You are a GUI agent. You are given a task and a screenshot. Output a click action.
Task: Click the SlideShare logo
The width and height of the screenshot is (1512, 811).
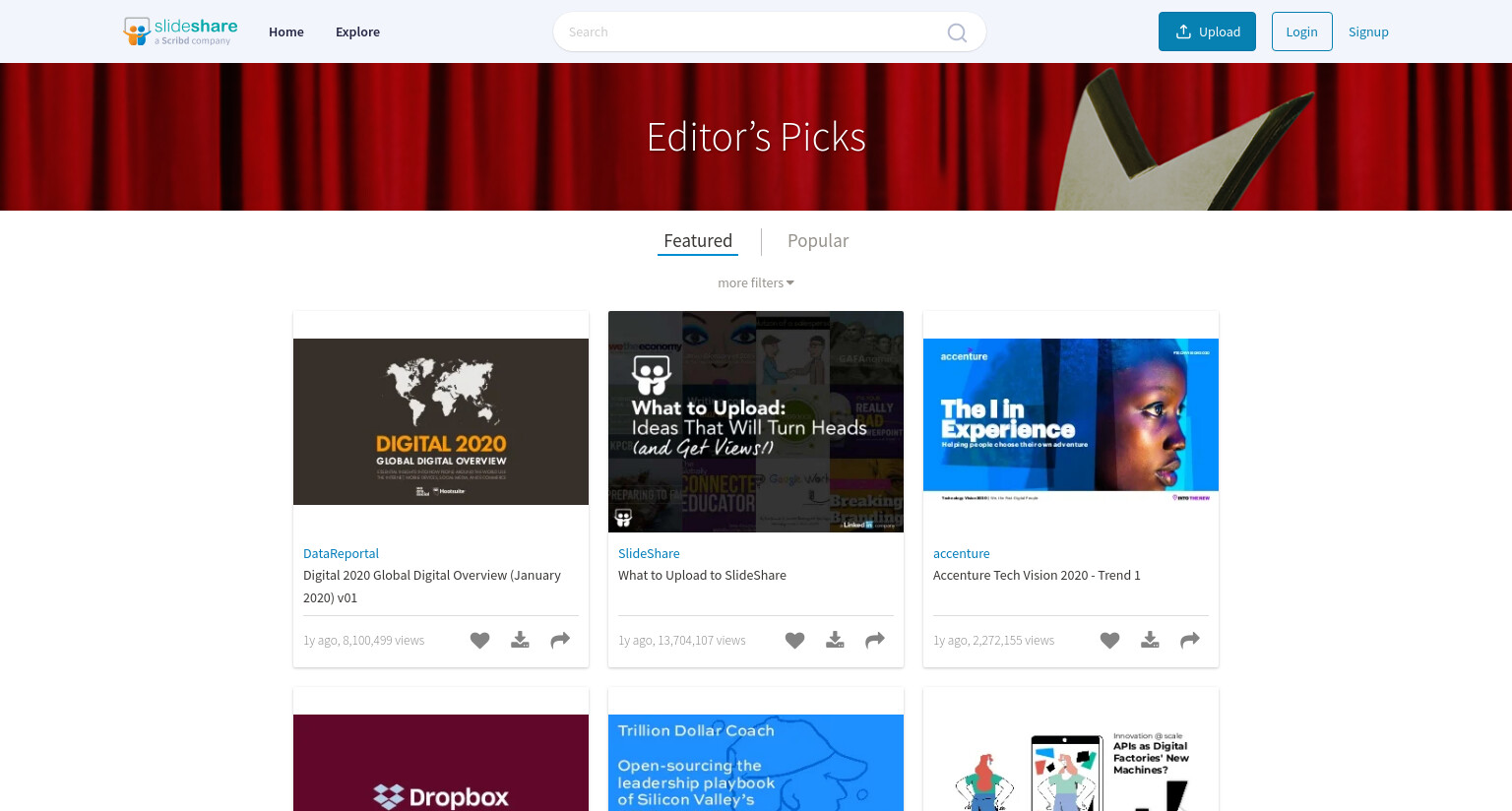(181, 31)
